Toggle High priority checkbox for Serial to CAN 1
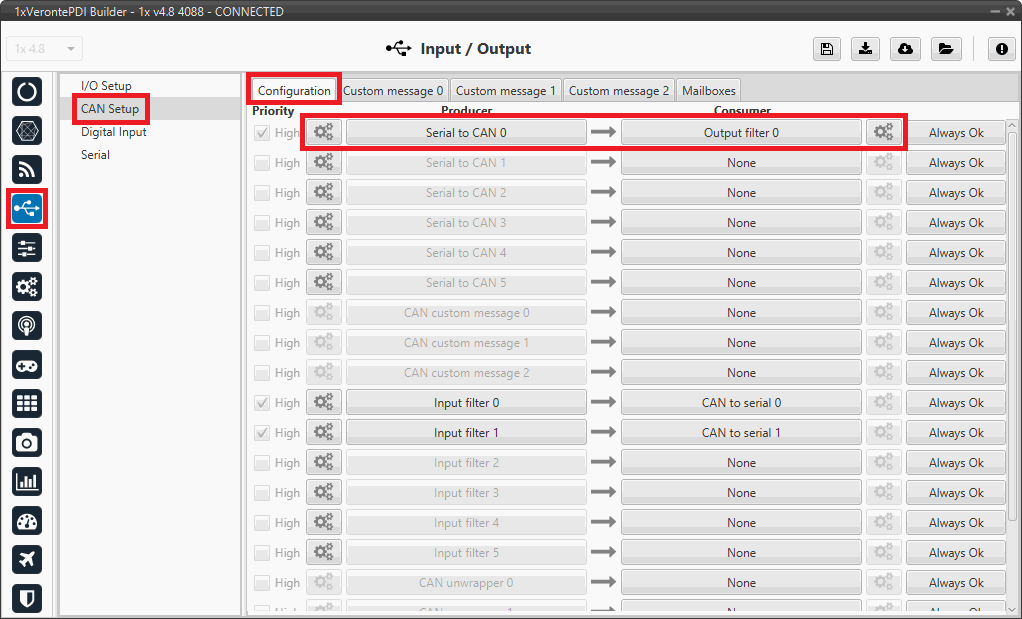The image size is (1022, 619). pos(262,163)
